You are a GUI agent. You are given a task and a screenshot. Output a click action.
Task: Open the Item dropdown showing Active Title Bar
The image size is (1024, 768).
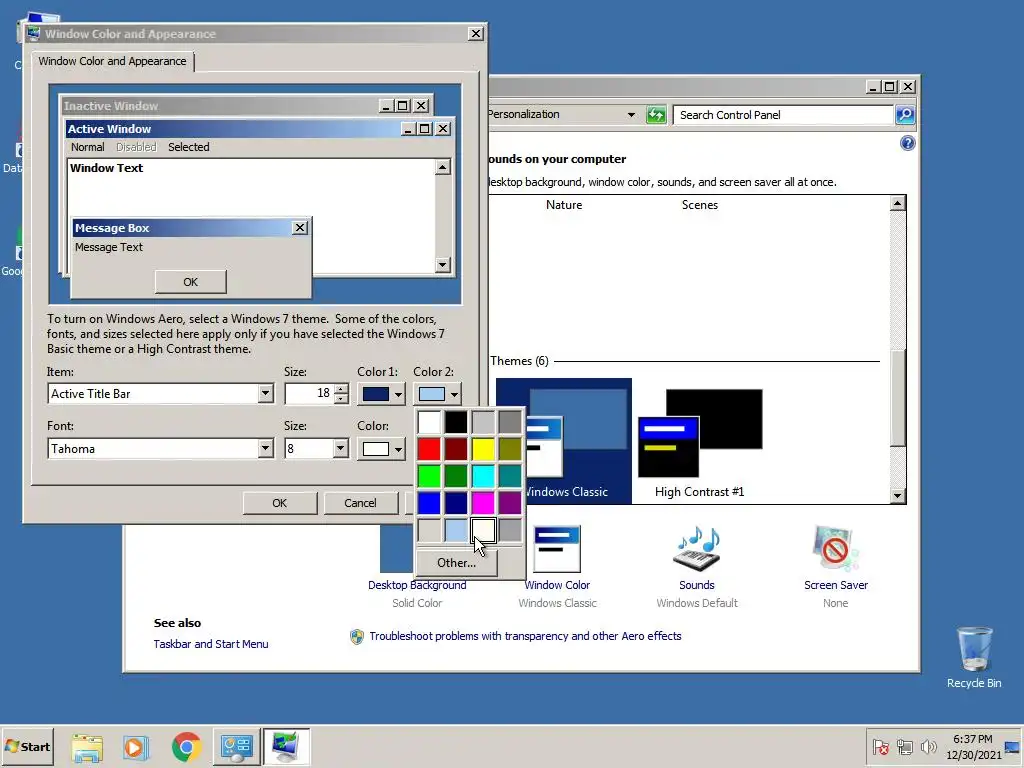[x=264, y=394]
